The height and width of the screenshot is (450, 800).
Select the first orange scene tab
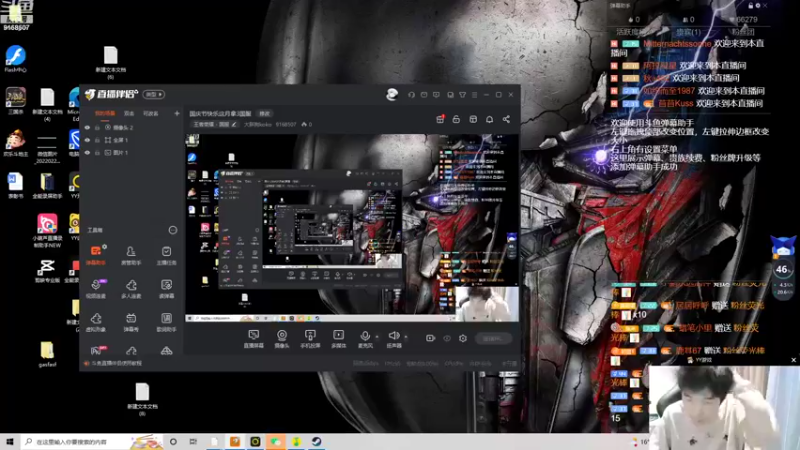pos(105,113)
